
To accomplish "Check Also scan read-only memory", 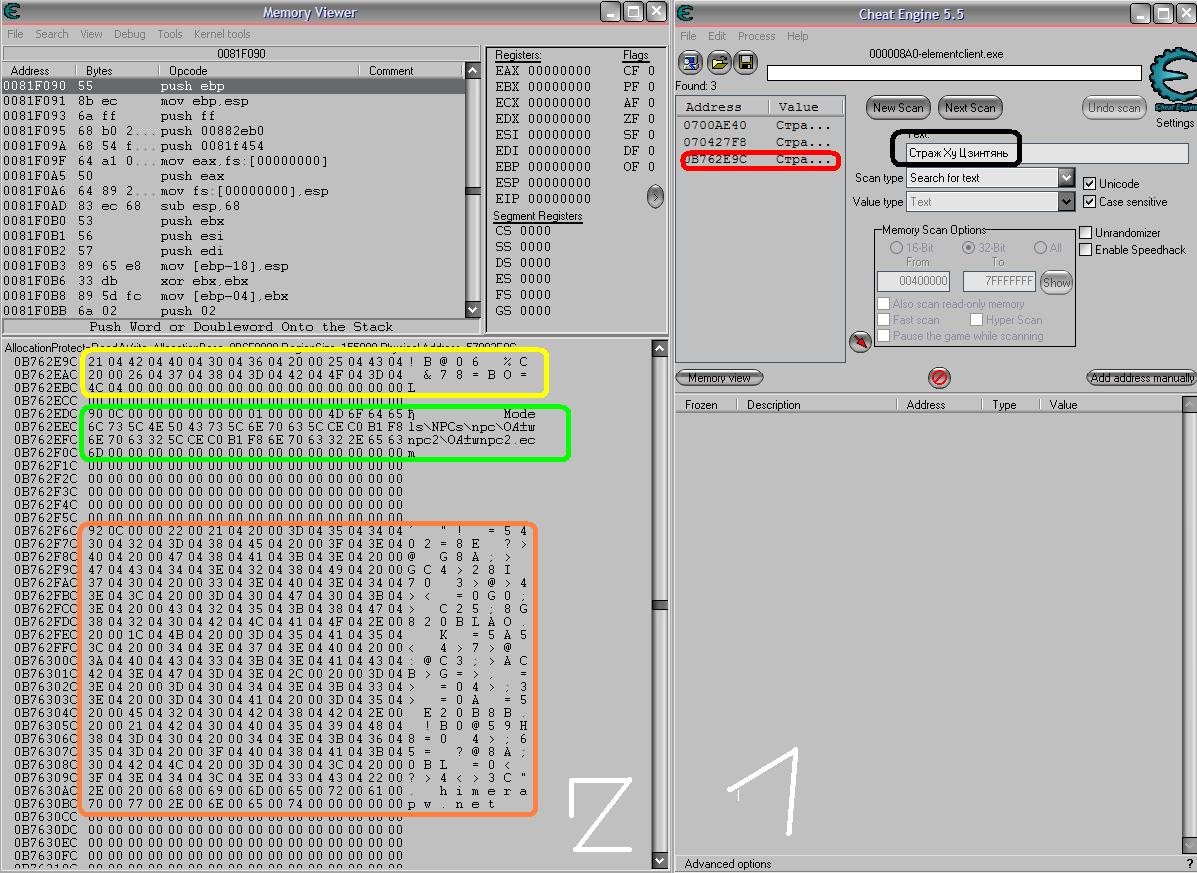I will click(x=883, y=304).
